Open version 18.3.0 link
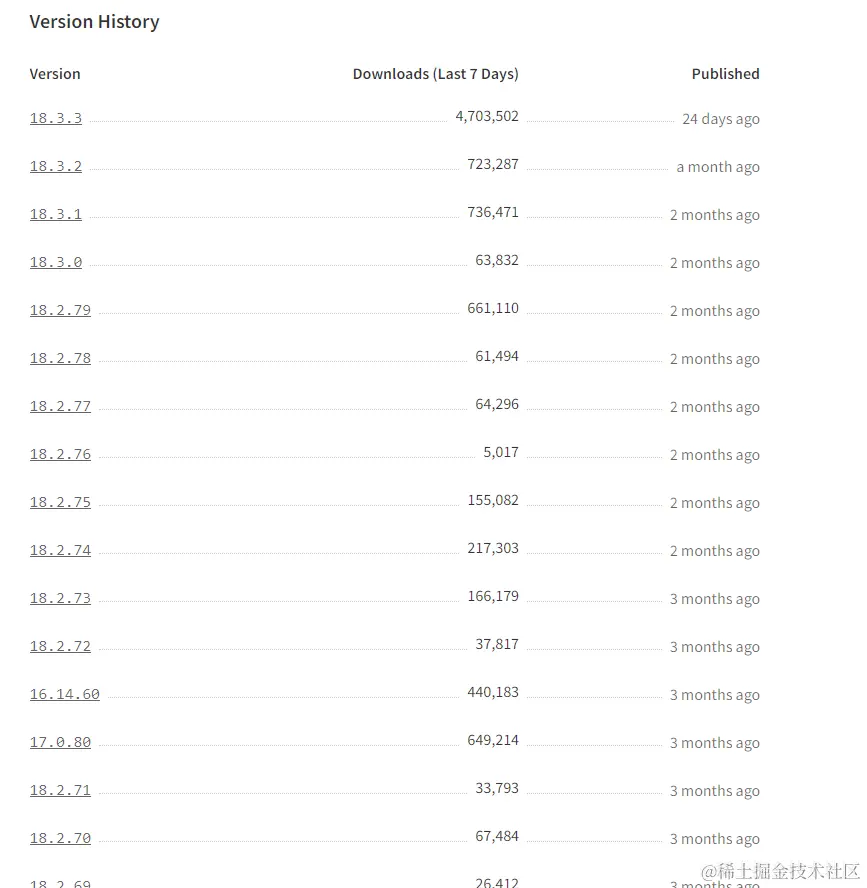Screen dimensions: 867x888 [55, 262]
